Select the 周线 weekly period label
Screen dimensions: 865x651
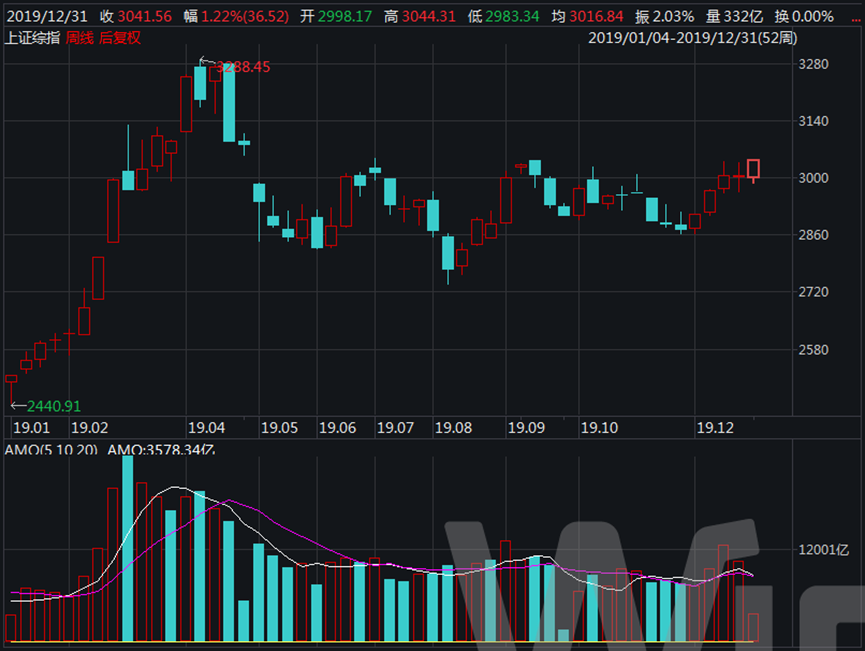click(79, 38)
